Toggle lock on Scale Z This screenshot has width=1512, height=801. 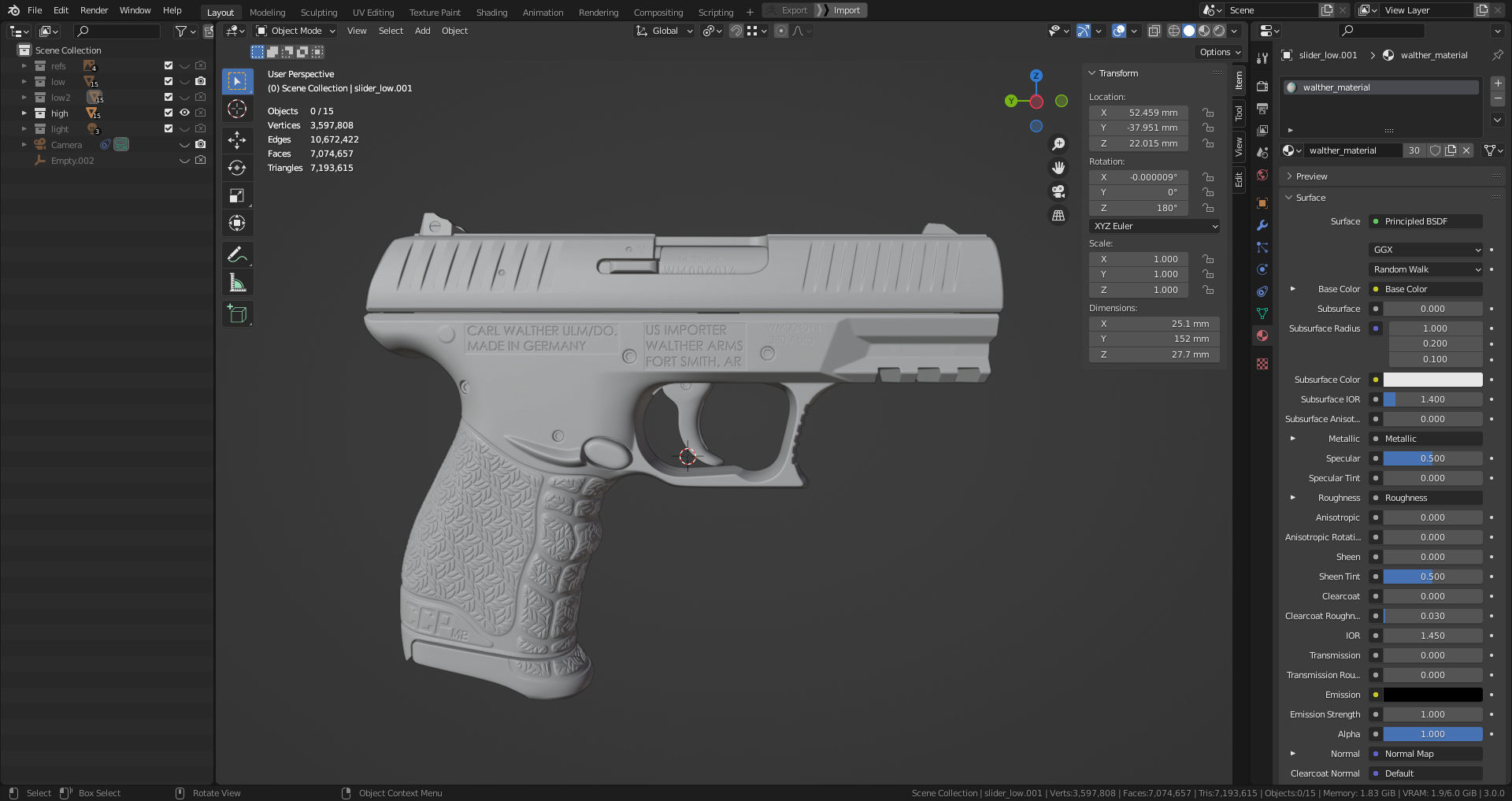point(1207,290)
